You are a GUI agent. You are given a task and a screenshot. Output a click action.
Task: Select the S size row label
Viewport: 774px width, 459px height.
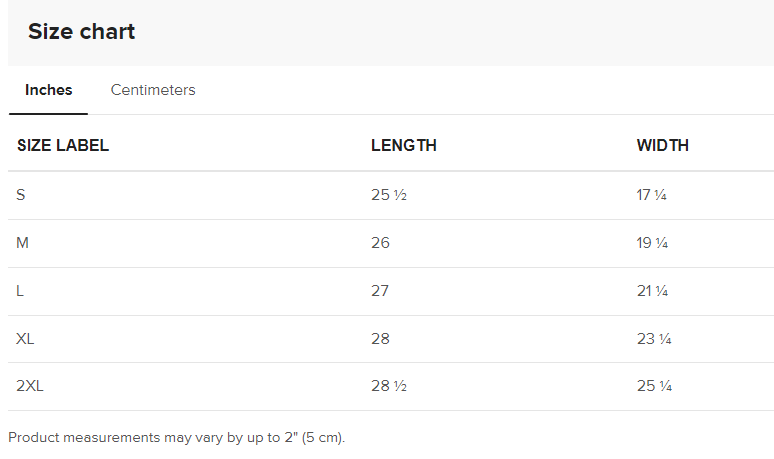point(21,195)
